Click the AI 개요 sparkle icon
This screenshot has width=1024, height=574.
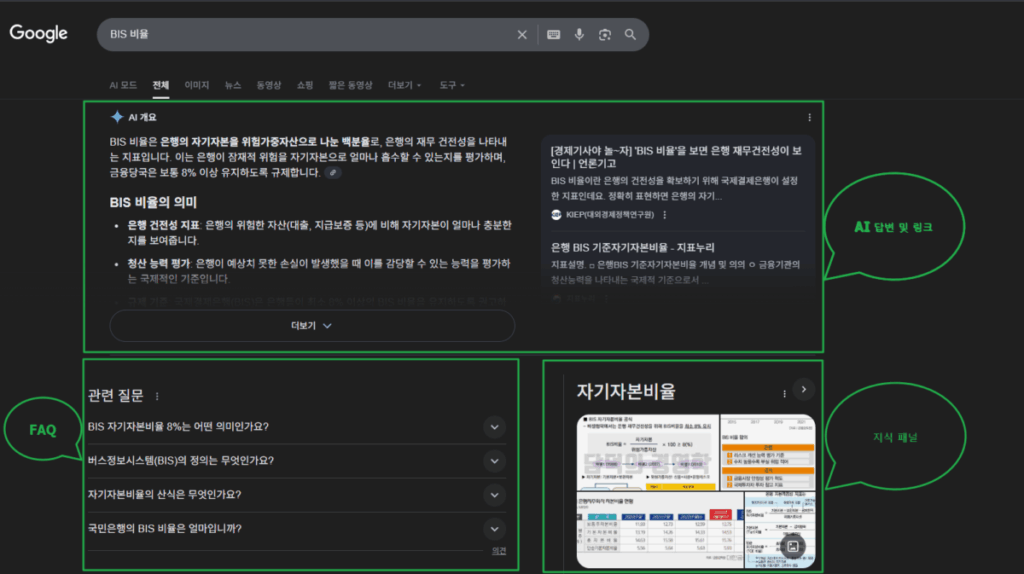click(x=117, y=117)
